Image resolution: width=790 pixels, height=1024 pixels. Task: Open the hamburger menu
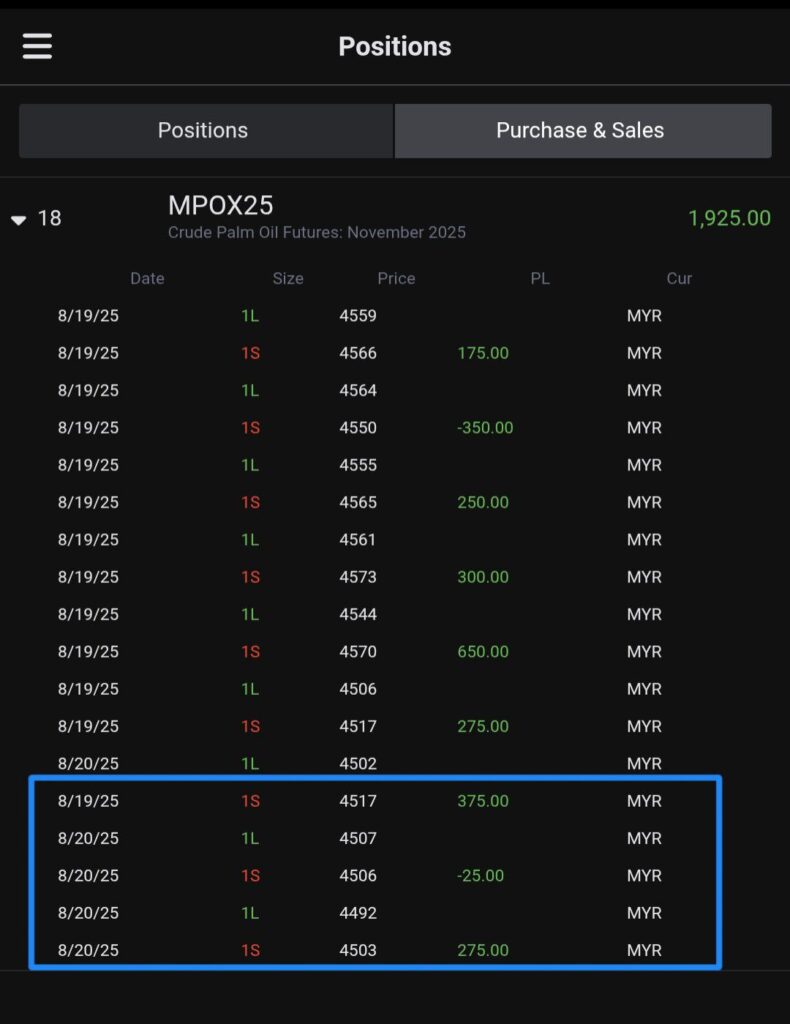tap(37, 46)
